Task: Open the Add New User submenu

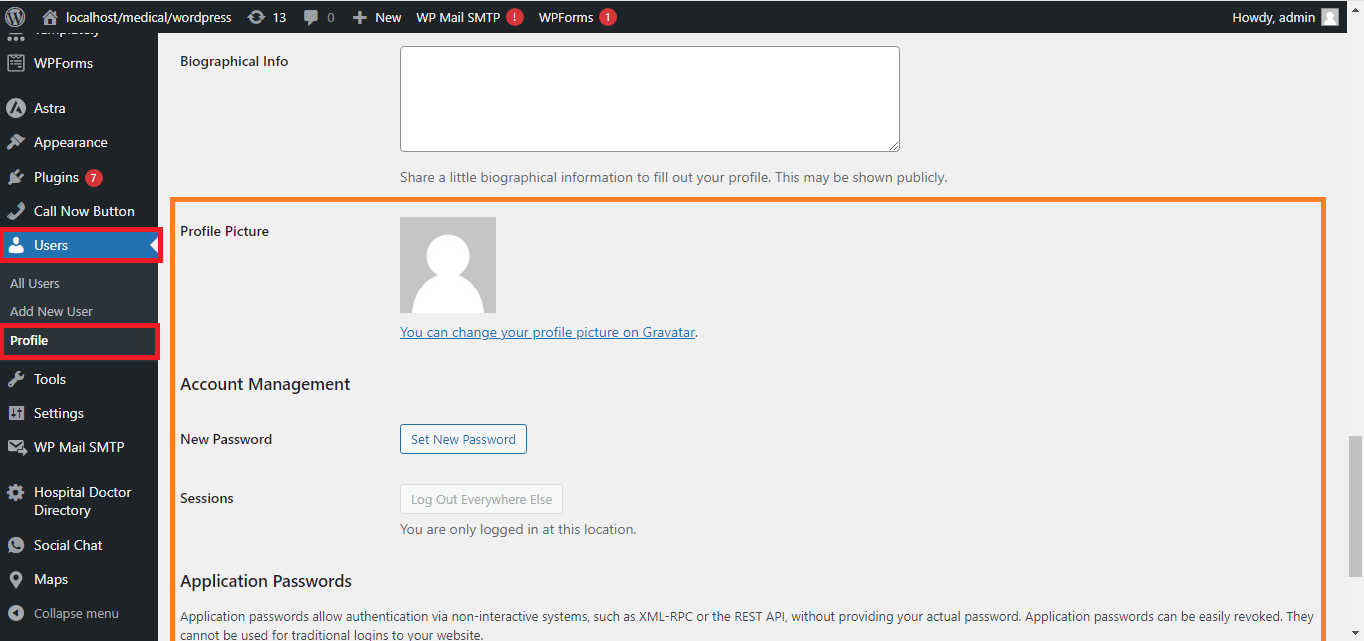Action: click(x=51, y=311)
